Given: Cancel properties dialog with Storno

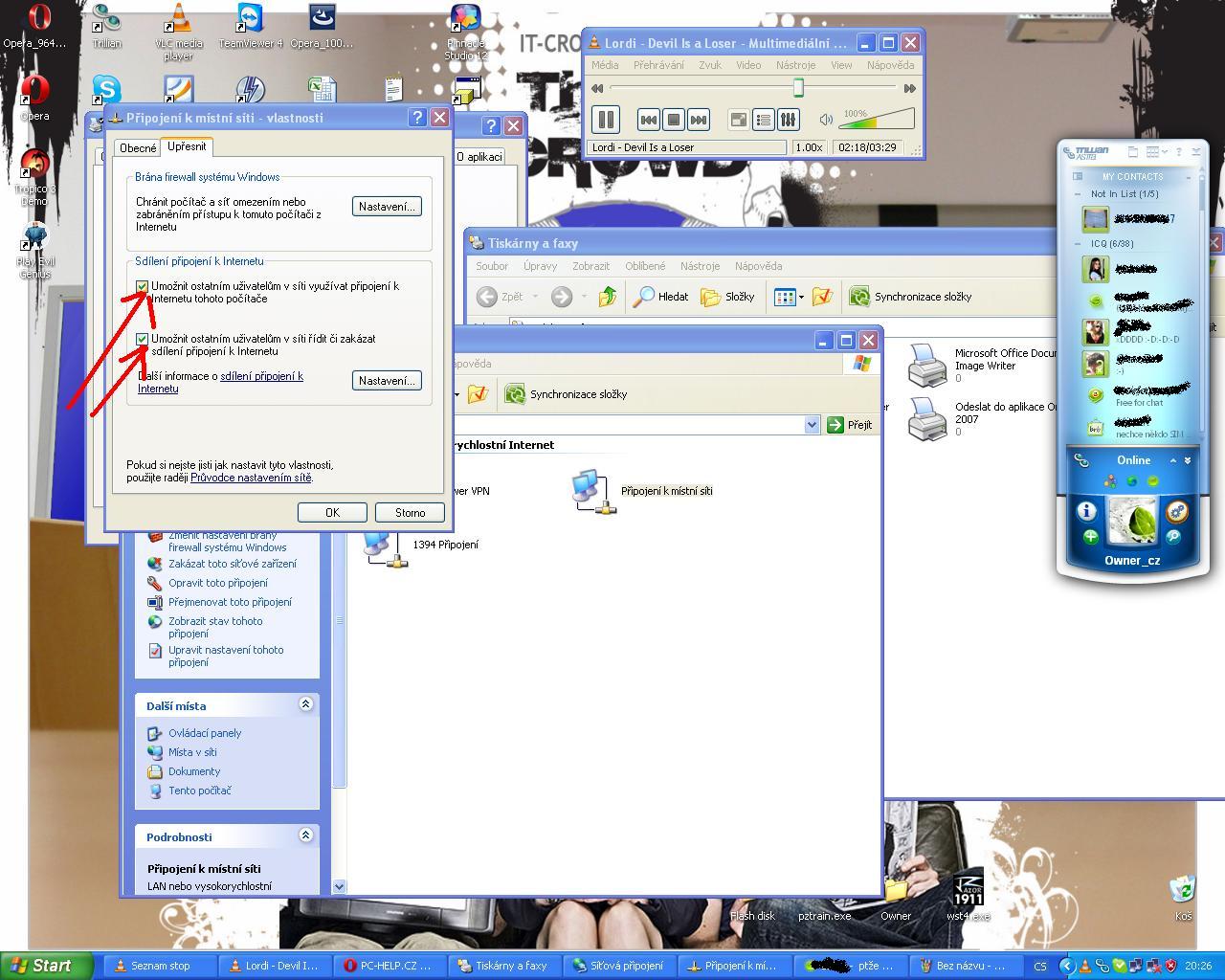Looking at the screenshot, I should click(x=410, y=513).
